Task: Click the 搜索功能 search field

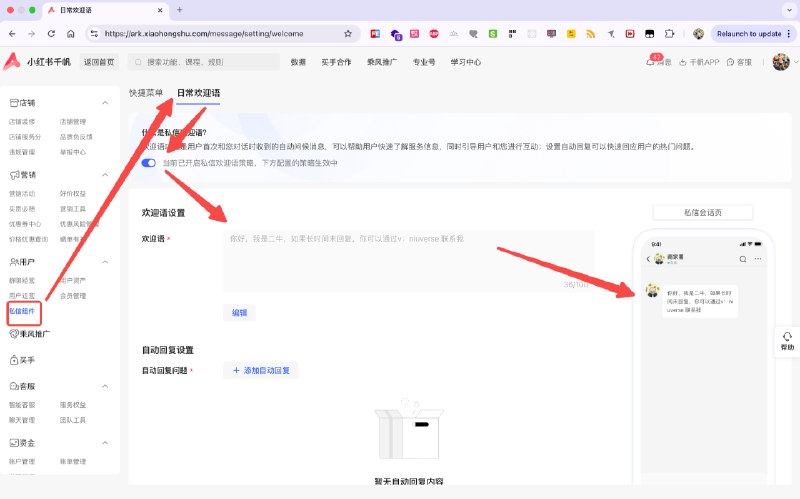Action: point(204,62)
